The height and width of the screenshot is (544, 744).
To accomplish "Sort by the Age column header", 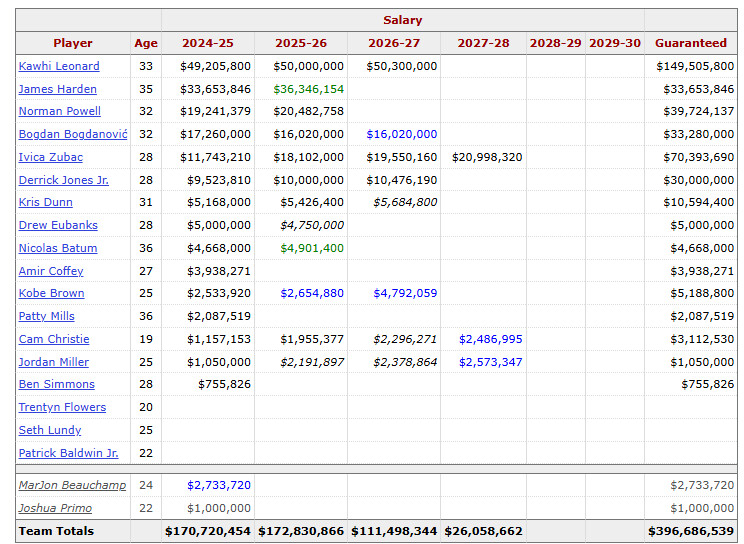I will pyautogui.click(x=146, y=43).
